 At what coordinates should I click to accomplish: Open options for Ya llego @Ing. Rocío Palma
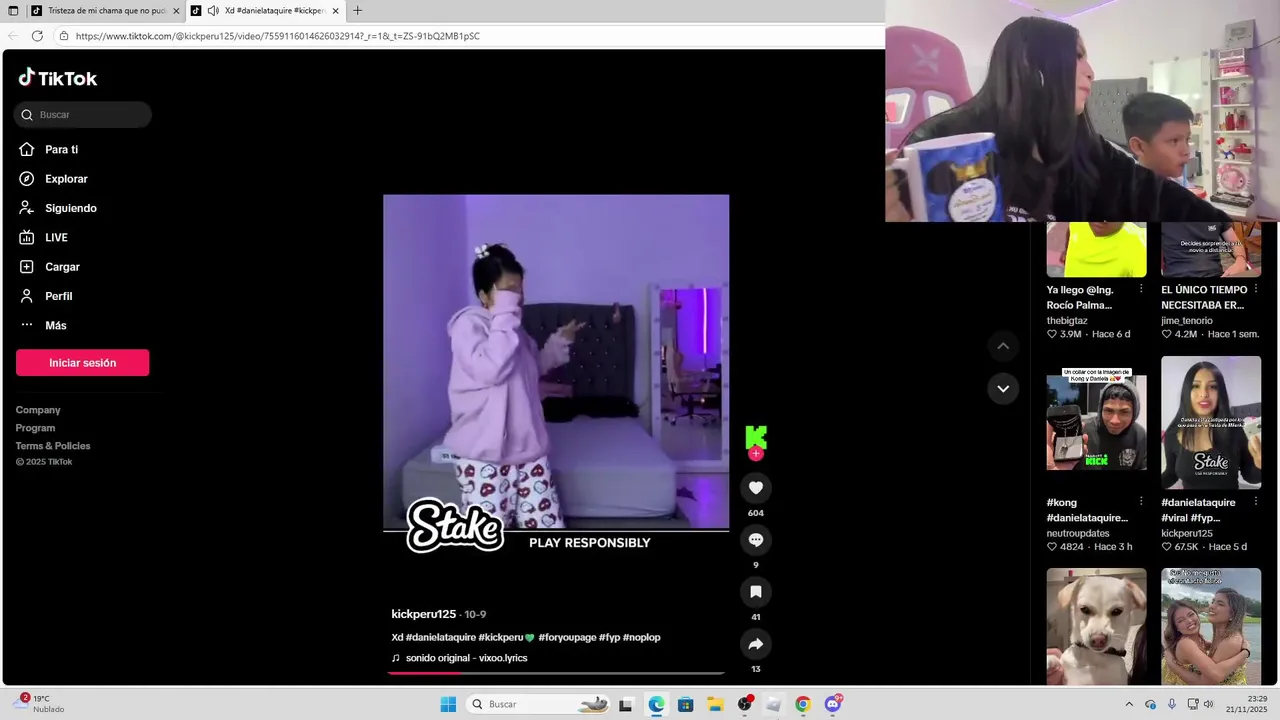pyautogui.click(x=1141, y=290)
